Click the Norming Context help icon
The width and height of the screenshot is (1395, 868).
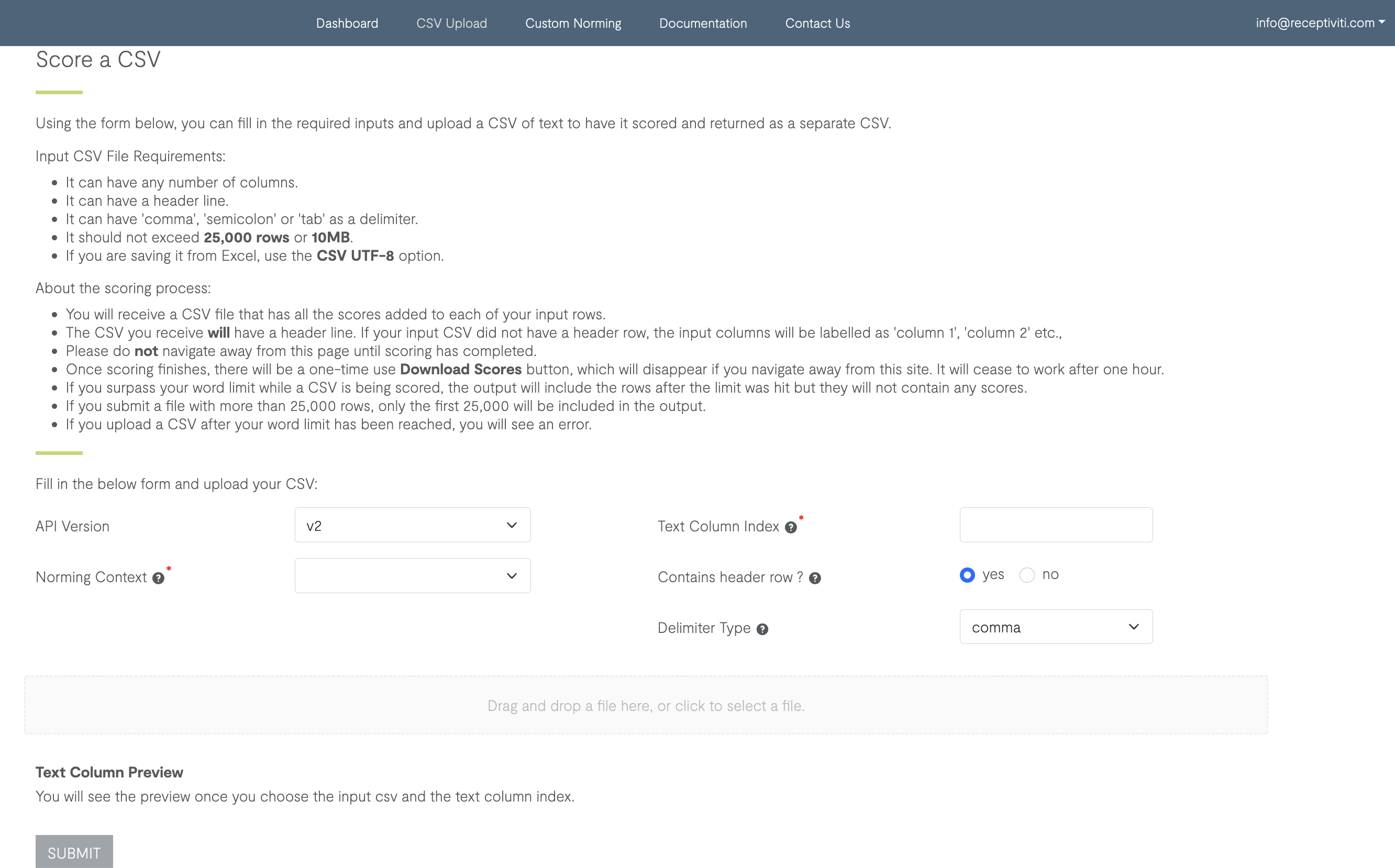click(159, 578)
